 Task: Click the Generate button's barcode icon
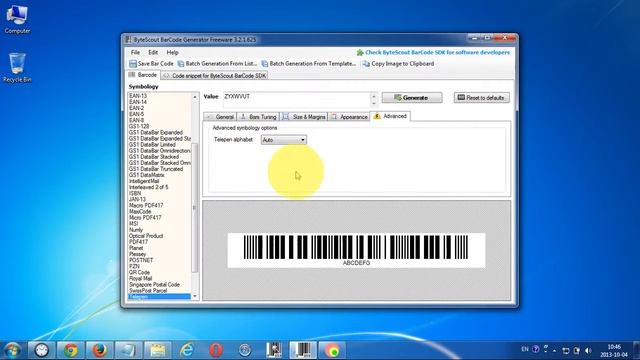[x=398, y=98]
